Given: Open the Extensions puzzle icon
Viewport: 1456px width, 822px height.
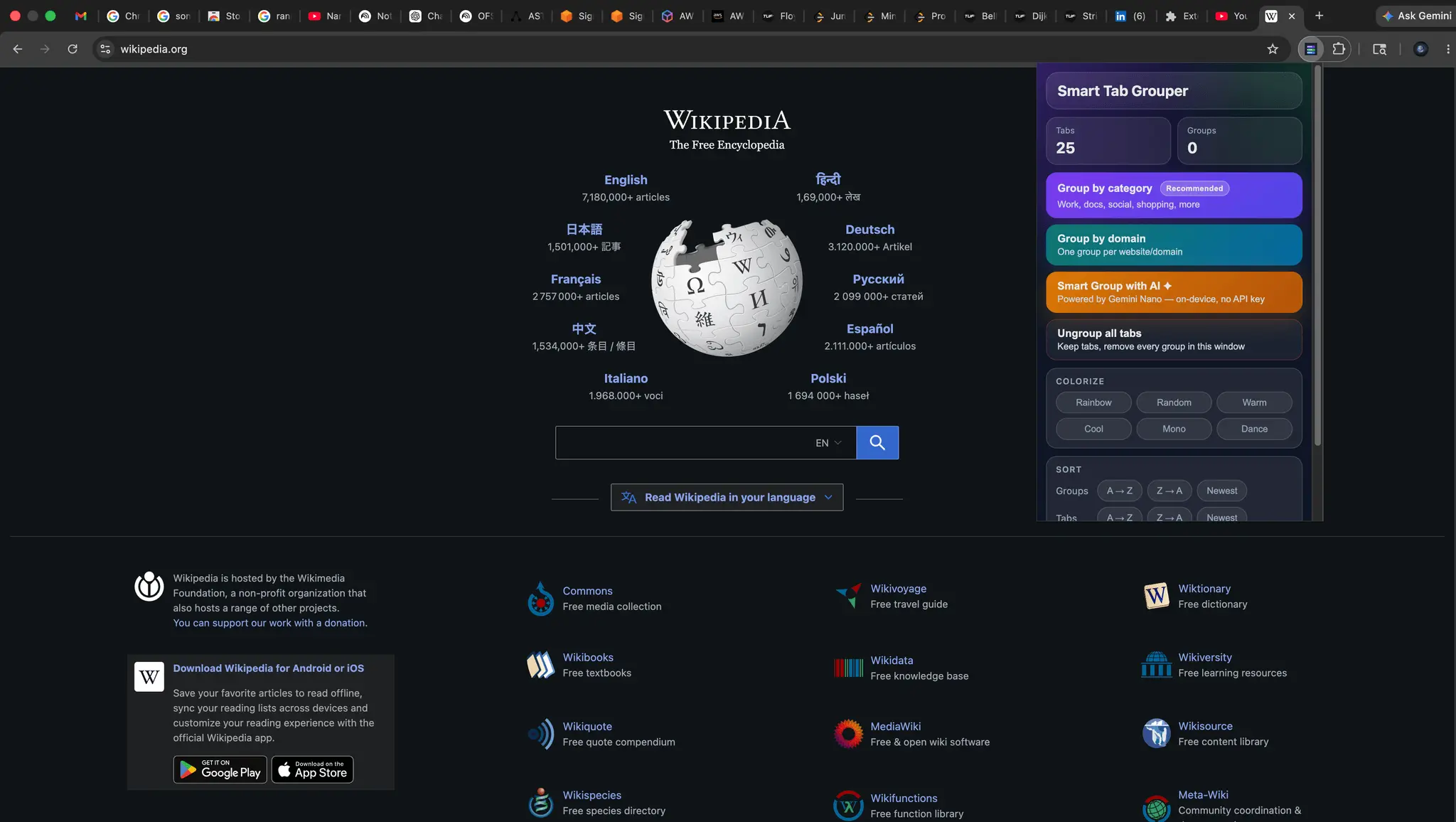Looking at the screenshot, I should pos(1339,49).
